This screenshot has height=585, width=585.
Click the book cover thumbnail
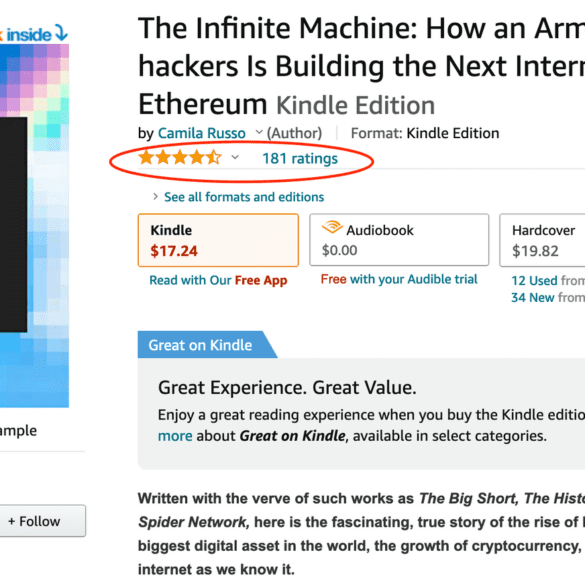34,226
